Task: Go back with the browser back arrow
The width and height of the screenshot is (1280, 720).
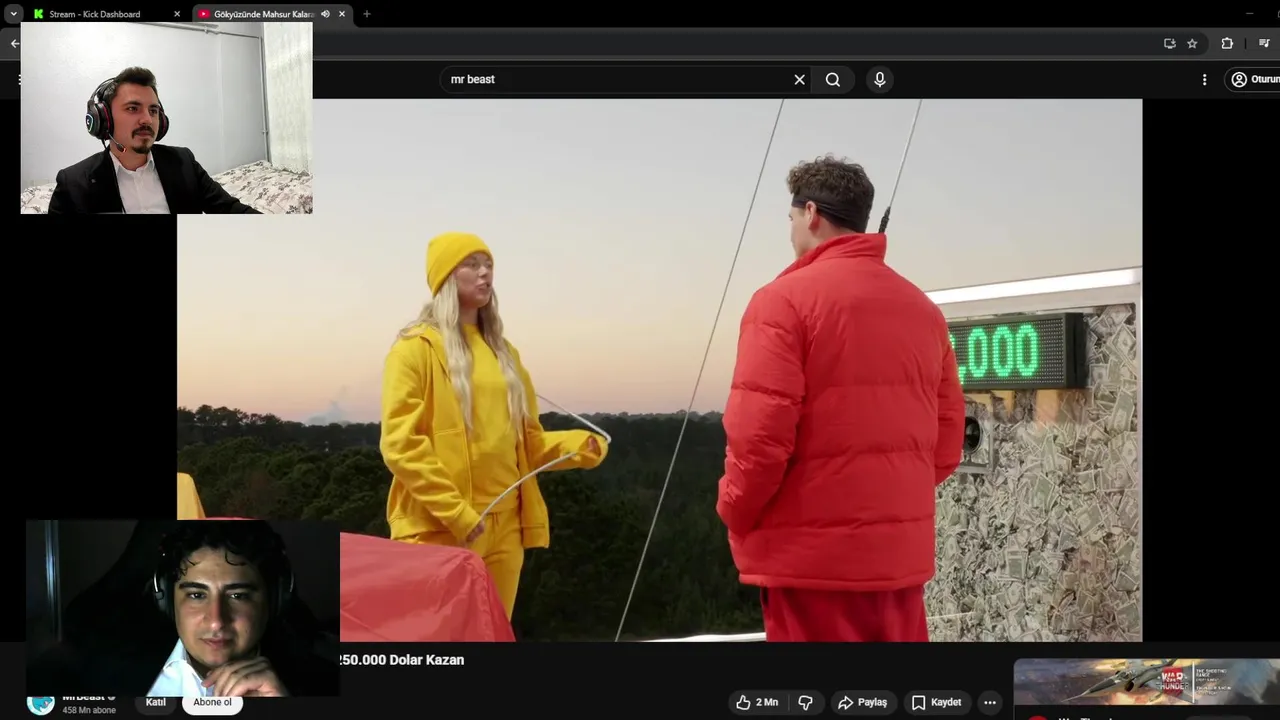Action: tap(13, 43)
